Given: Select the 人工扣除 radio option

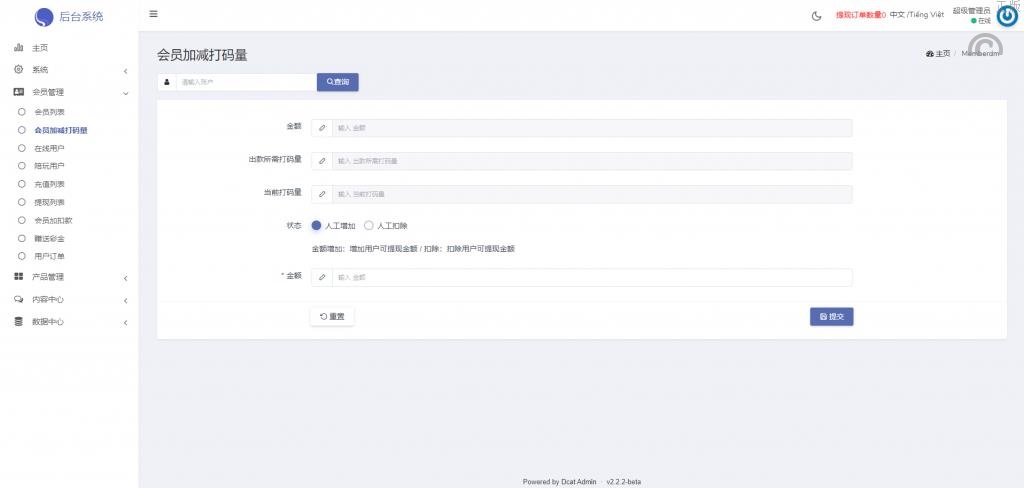Looking at the screenshot, I should pyautogui.click(x=368, y=226).
